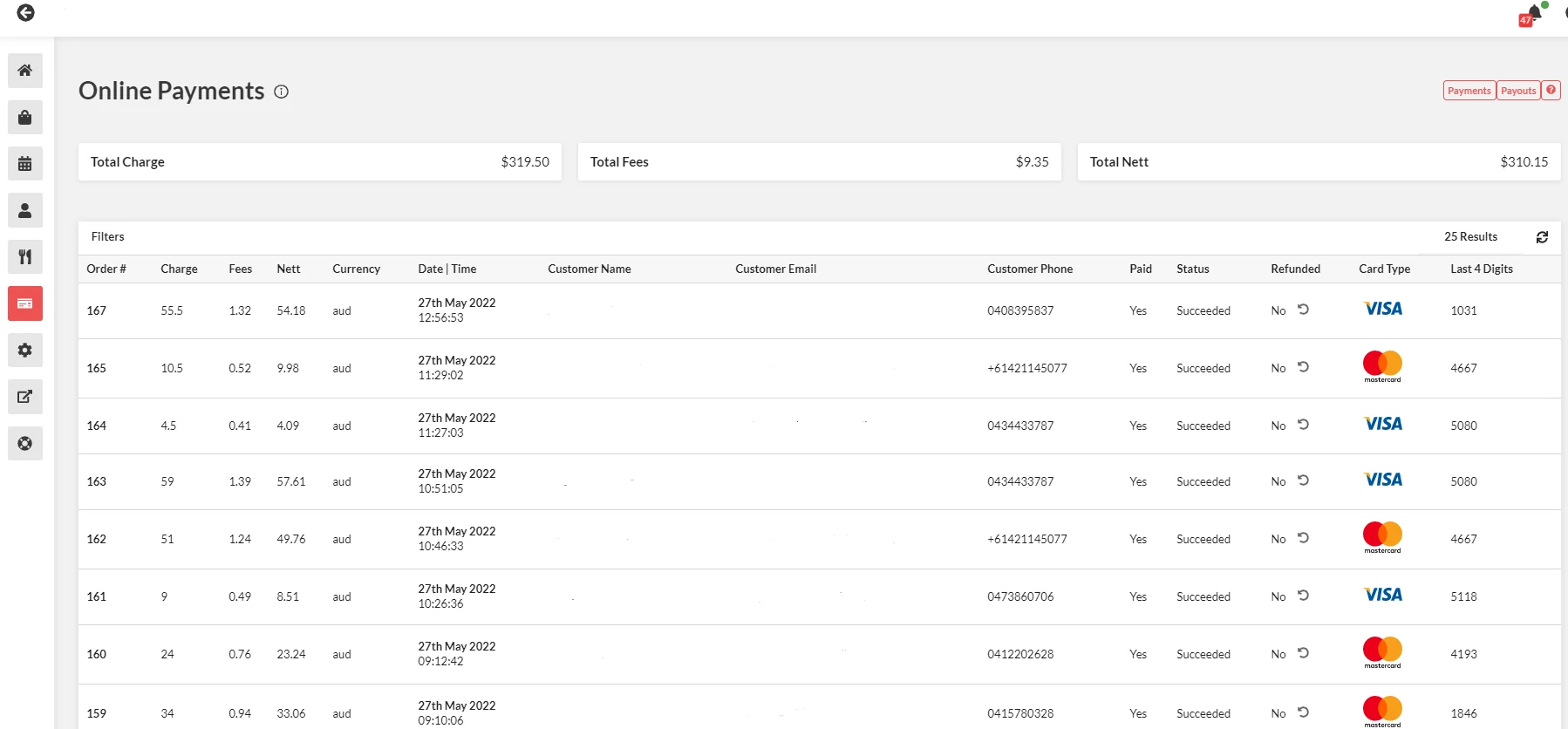This screenshot has width=1568, height=729.
Task: Sort by the Fees column header
Action: tap(241, 269)
